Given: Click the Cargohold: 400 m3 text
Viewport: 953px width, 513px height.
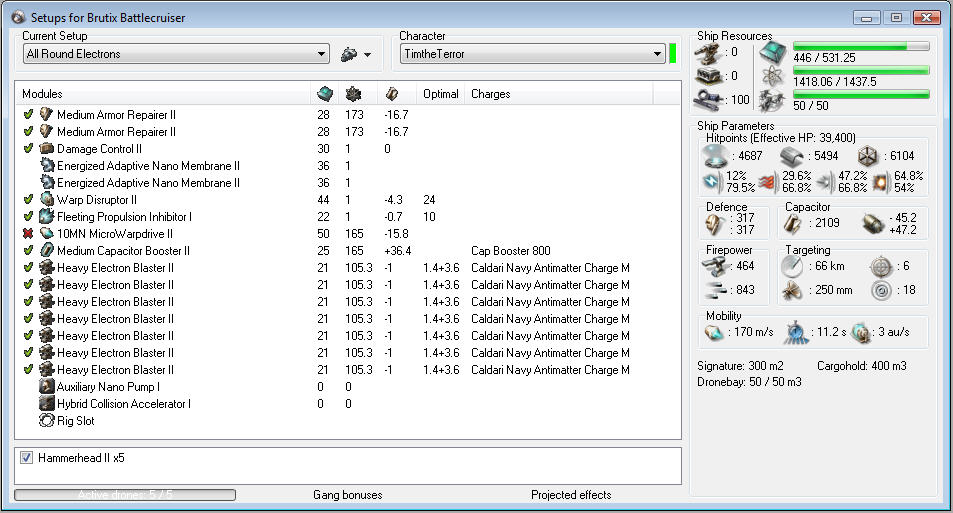Looking at the screenshot, I should [x=861, y=366].
